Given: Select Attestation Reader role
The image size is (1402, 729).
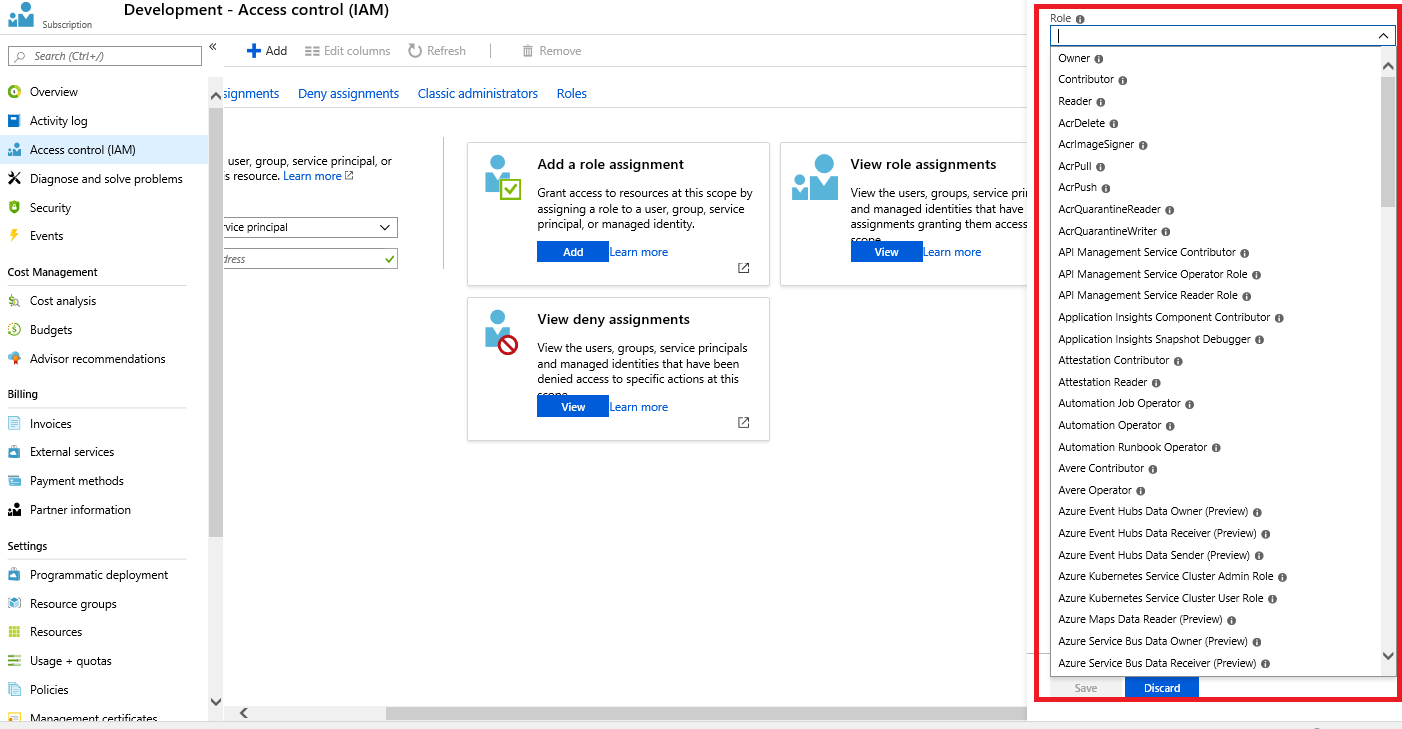Looking at the screenshot, I should [x=1103, y=383].
